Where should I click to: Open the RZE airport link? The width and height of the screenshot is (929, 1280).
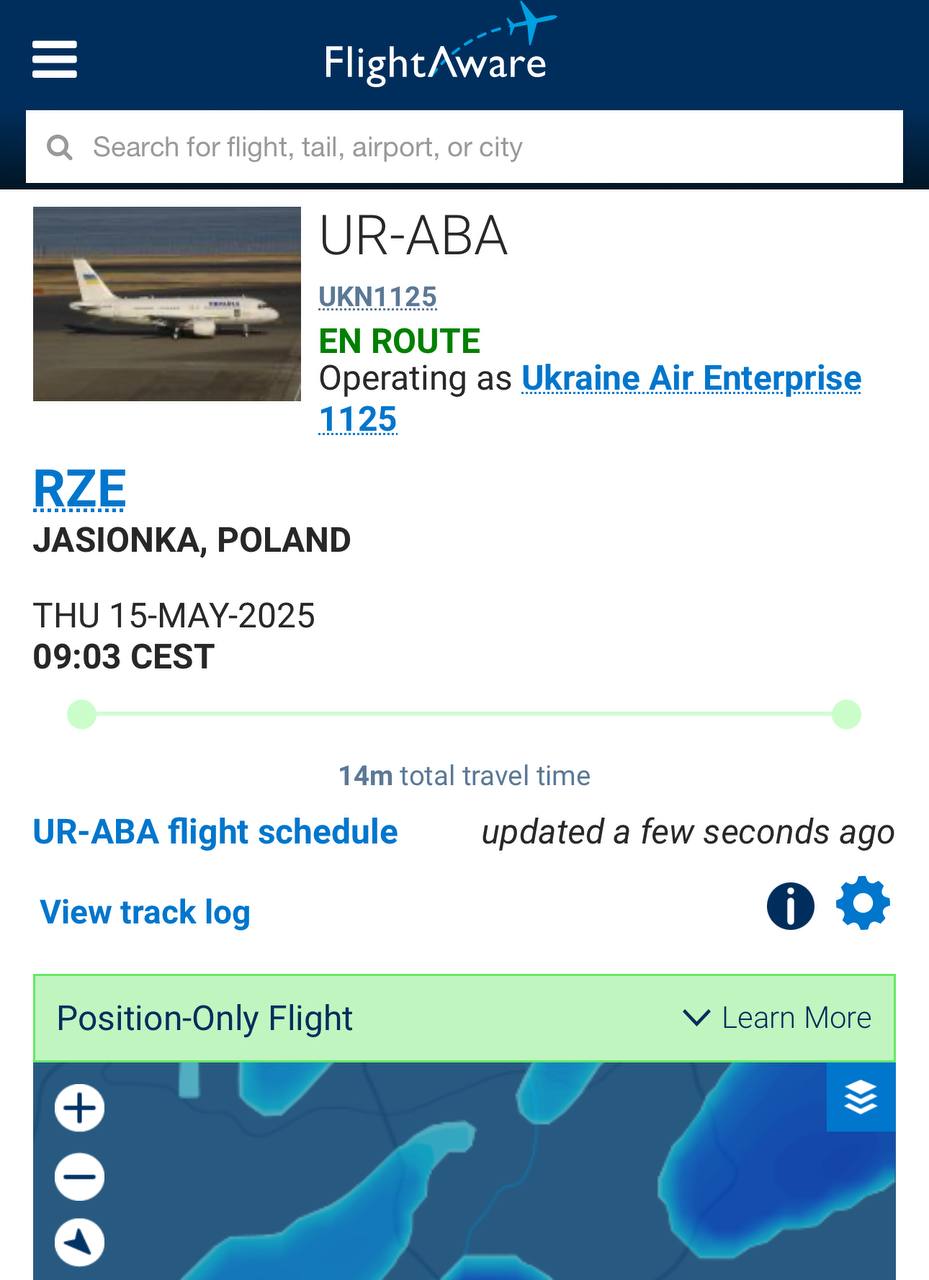tap(79, 489)
